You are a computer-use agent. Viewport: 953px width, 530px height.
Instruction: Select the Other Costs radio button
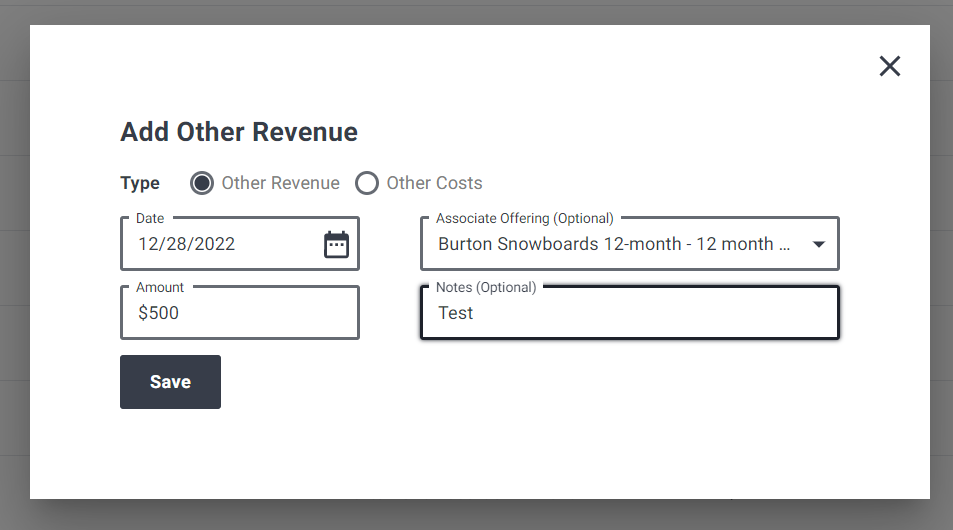coord(367,183)
